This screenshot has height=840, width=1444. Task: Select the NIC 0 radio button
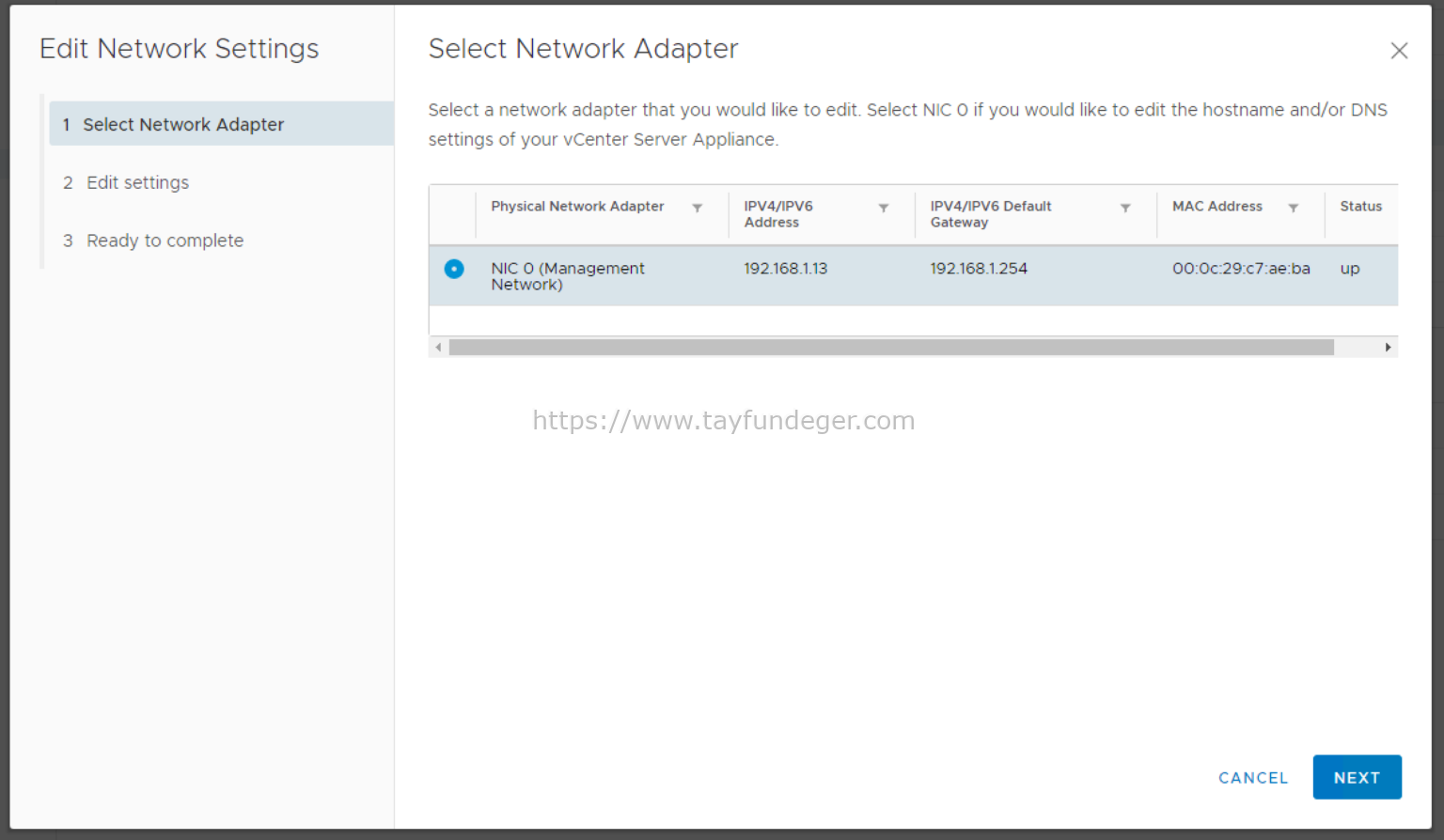454,269
